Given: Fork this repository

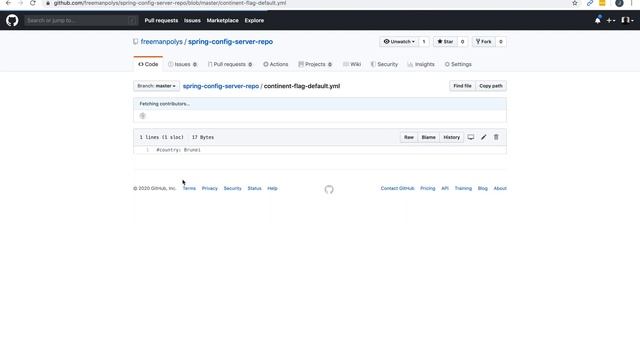Looking at the screenshot, I should 484,42.
